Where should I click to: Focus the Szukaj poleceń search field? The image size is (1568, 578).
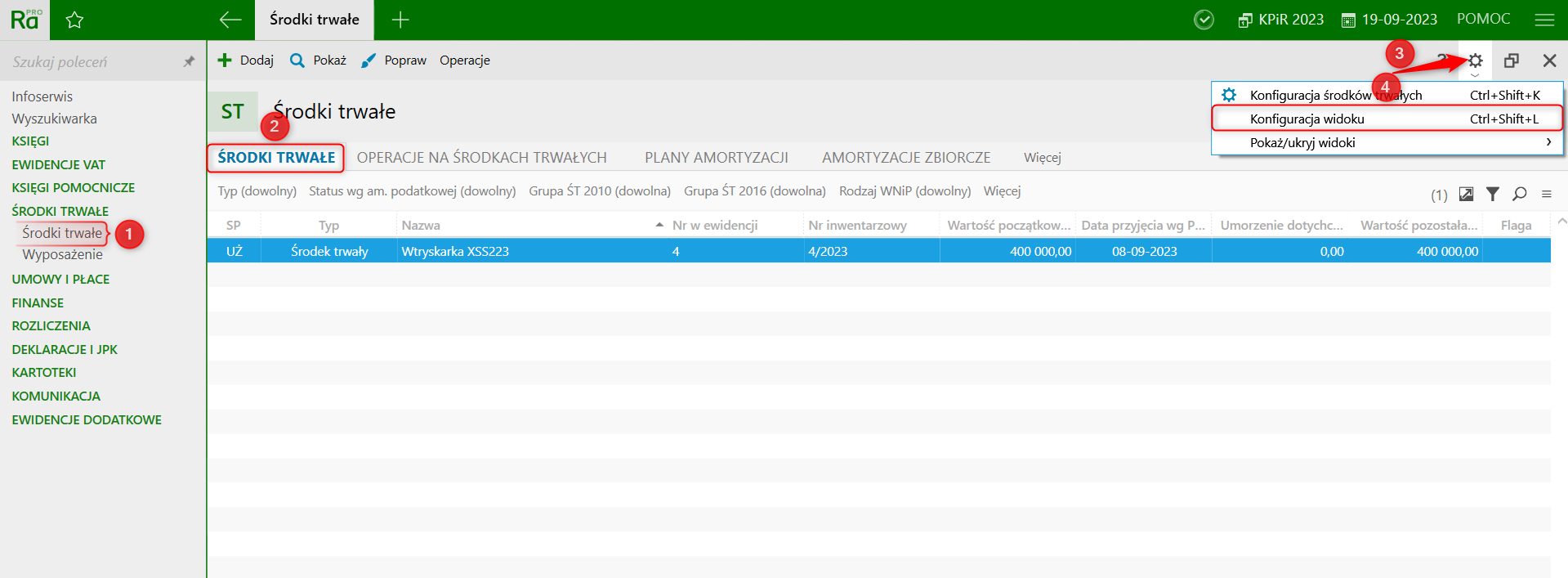click(90, 61)
